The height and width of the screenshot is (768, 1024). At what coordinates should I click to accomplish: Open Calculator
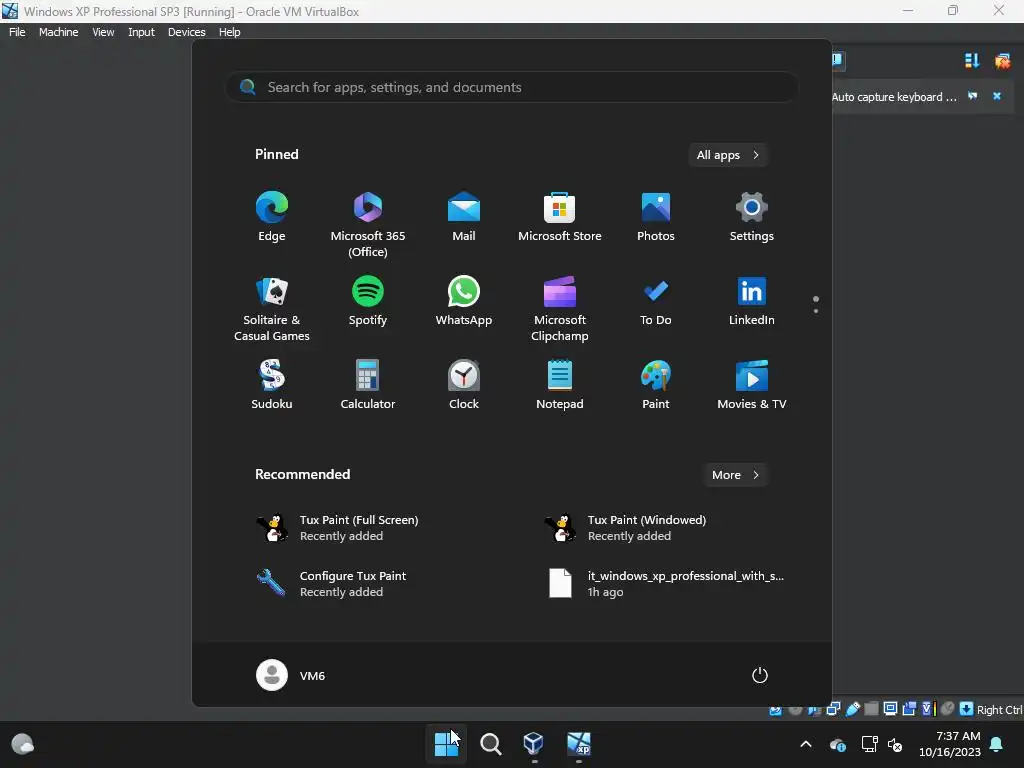pos(368,385)
